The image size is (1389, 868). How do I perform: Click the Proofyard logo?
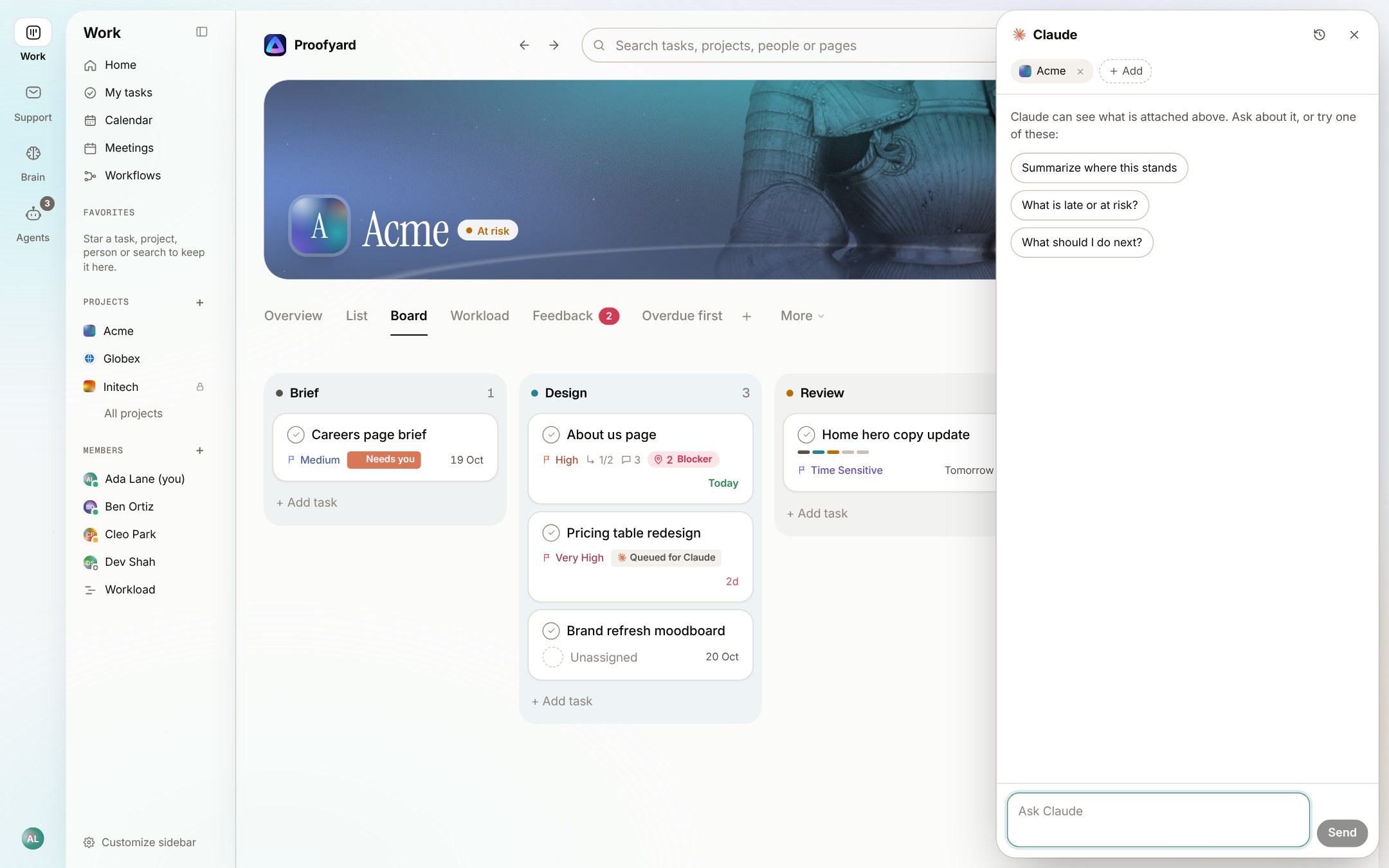tap(275, 45)
